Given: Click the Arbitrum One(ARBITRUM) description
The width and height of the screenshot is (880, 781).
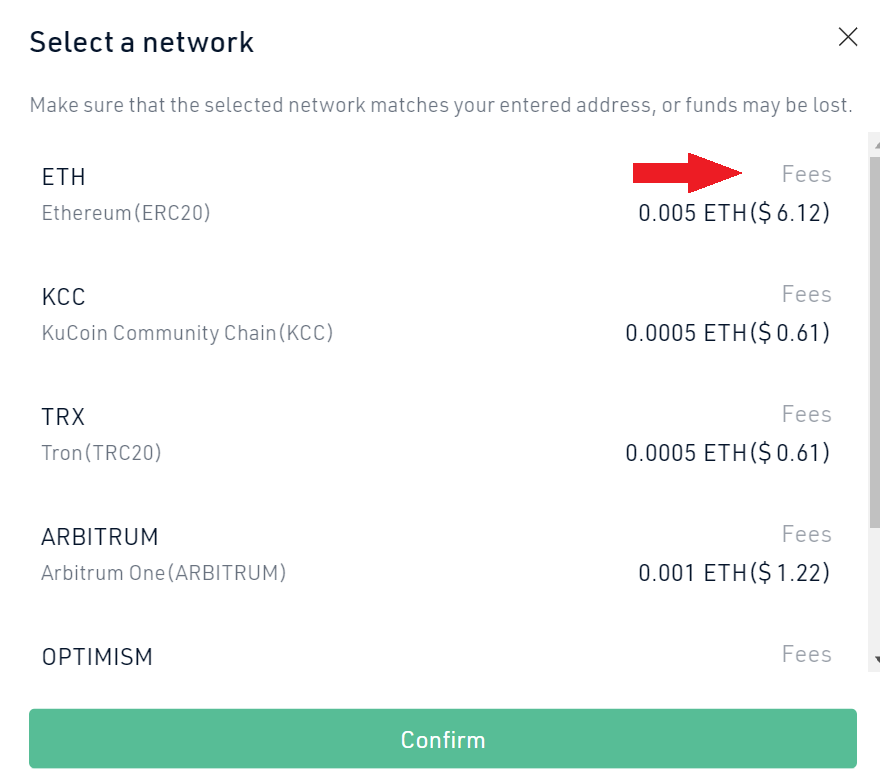Looking at the screenshot, I should coord(164,573).
